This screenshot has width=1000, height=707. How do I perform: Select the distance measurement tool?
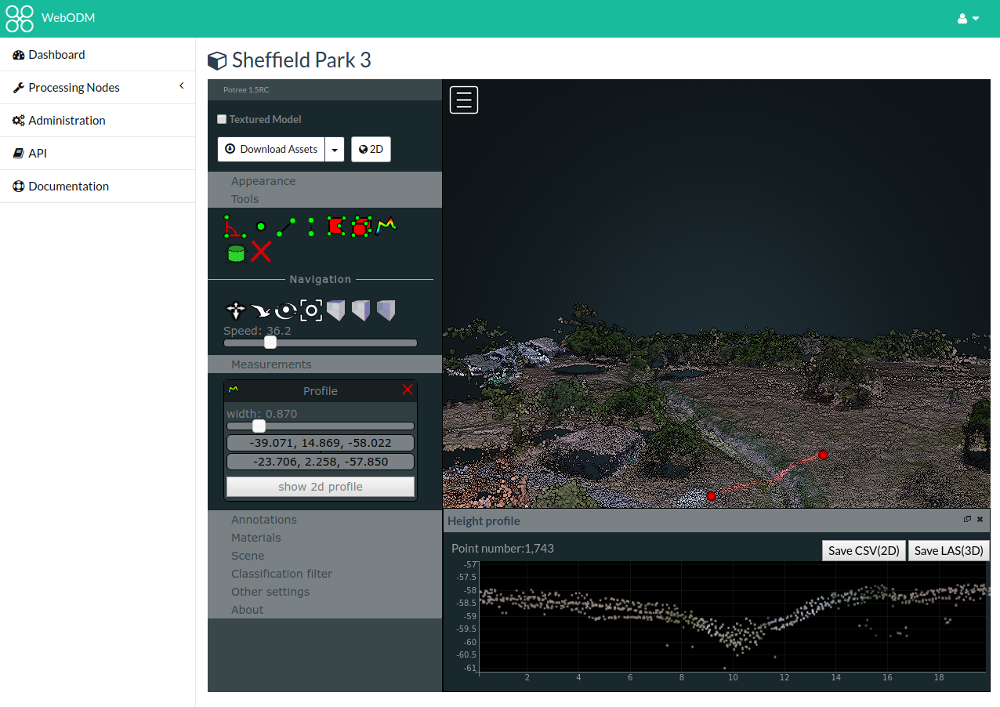[x=286, y=226]
